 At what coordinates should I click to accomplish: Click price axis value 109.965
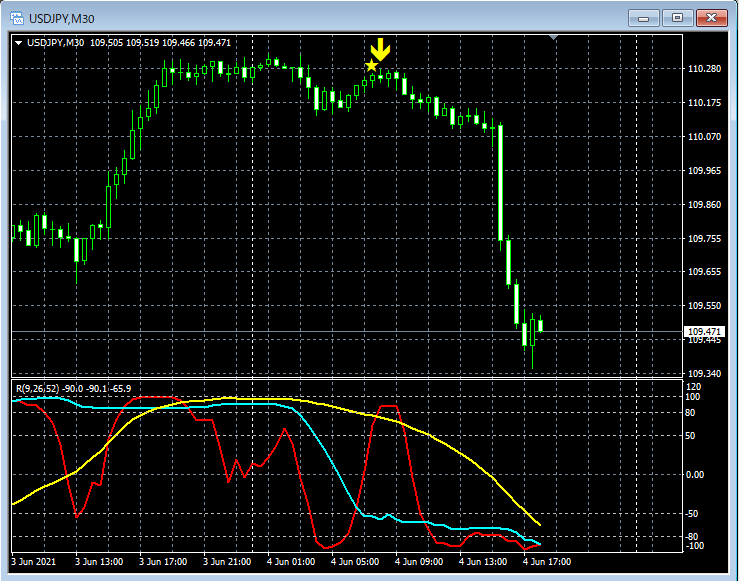705,171
